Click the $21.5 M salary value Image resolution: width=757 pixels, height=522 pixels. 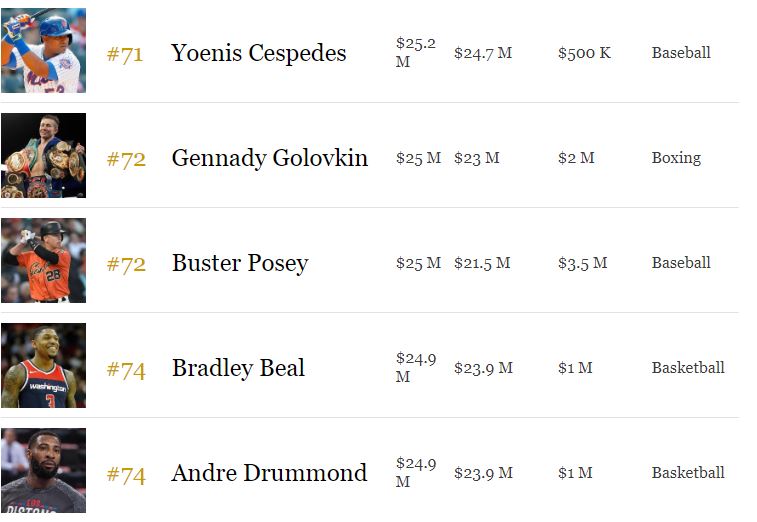tap(482, 263)
